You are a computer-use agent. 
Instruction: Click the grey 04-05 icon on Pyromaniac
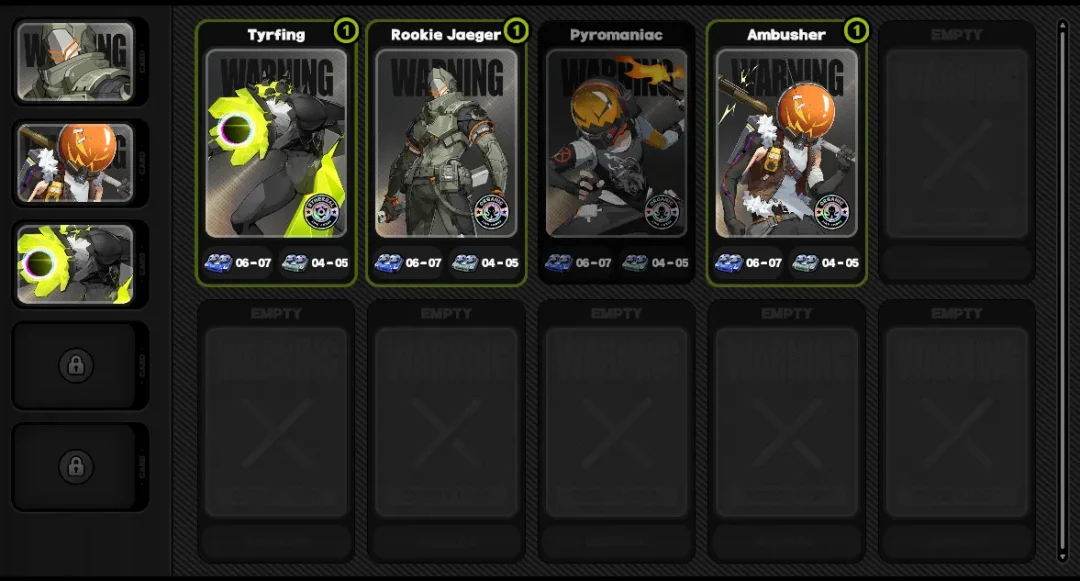tap(634, 263)
